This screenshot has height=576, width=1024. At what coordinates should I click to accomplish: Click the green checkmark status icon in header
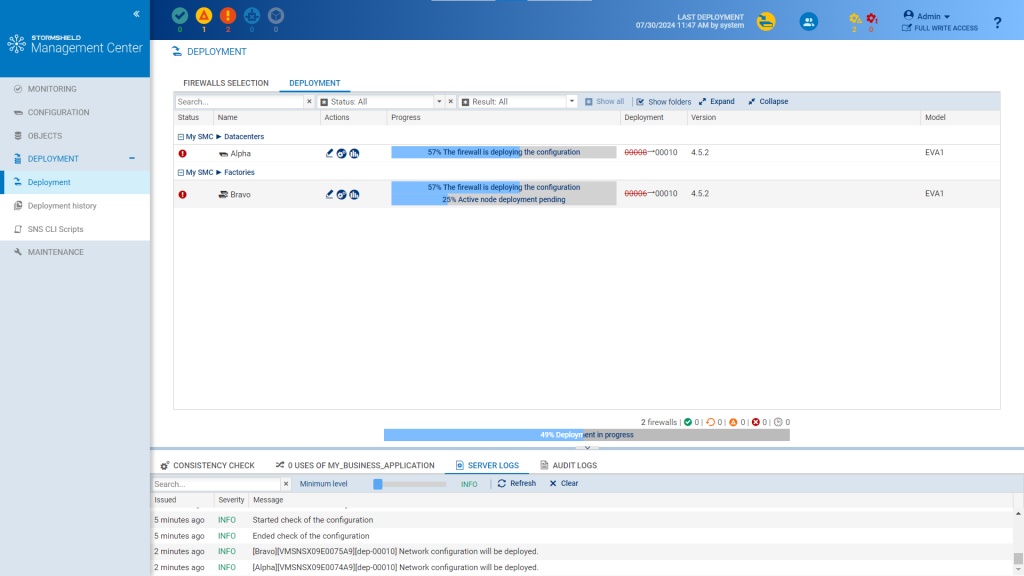(x=180, y=16)
